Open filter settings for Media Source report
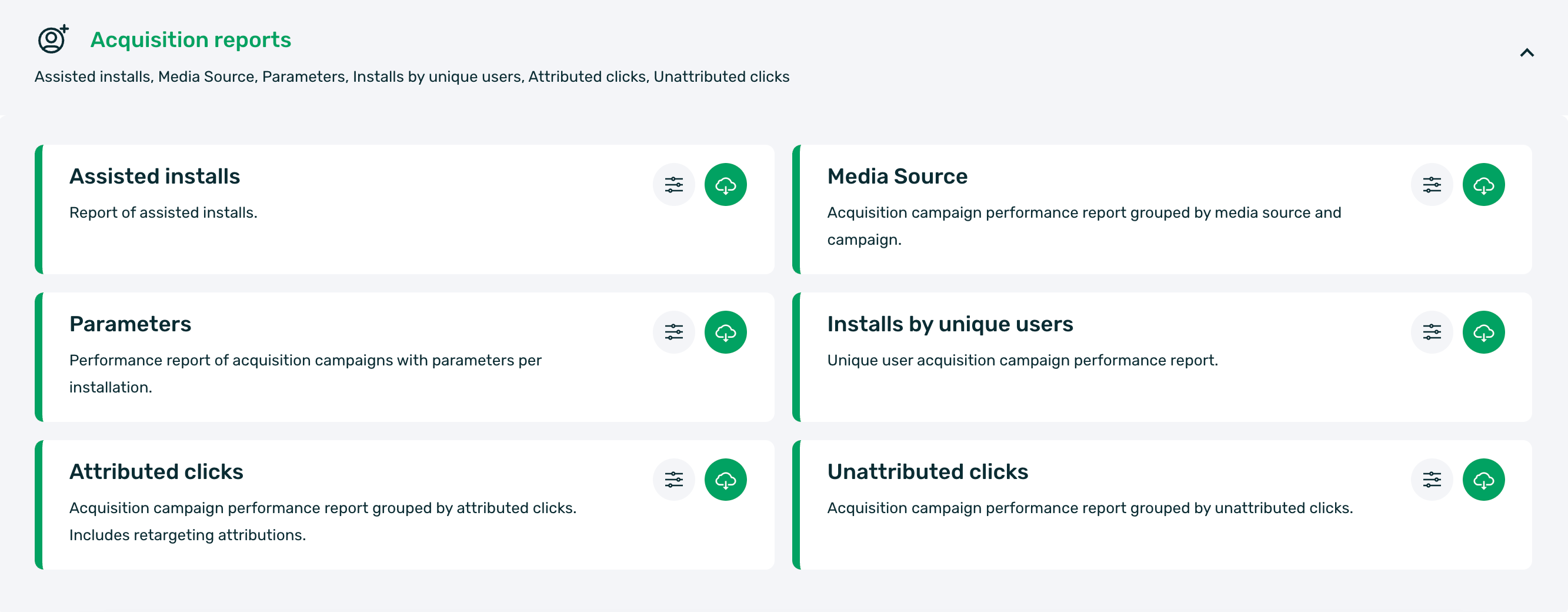Image resolution: width=1568 pixels, height=612 pixels. coord(1432,185)
